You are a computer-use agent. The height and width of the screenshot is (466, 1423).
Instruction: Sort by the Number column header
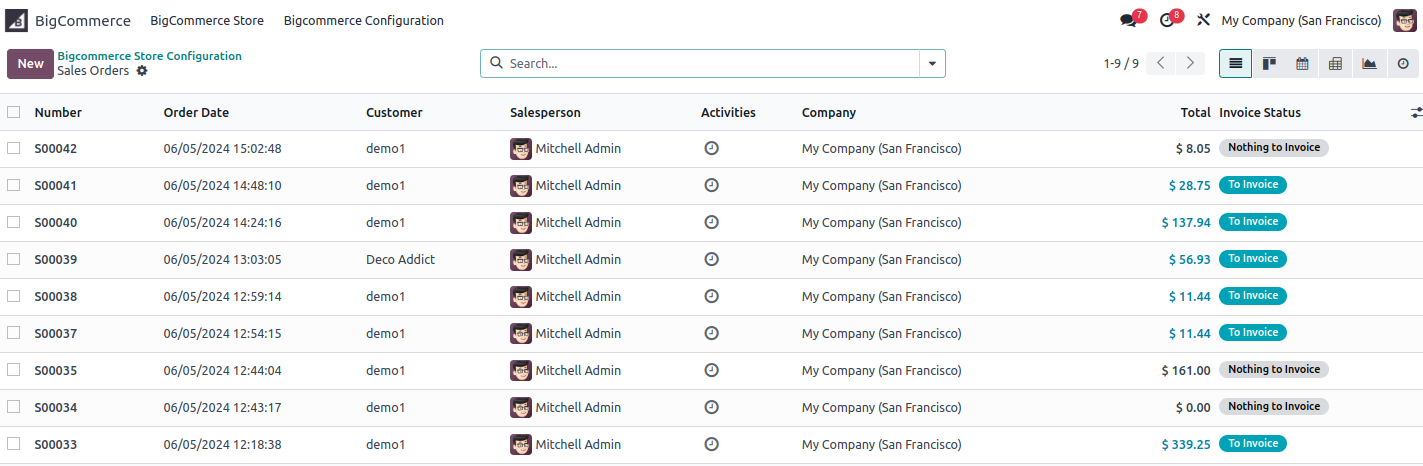tap(58, 113)
